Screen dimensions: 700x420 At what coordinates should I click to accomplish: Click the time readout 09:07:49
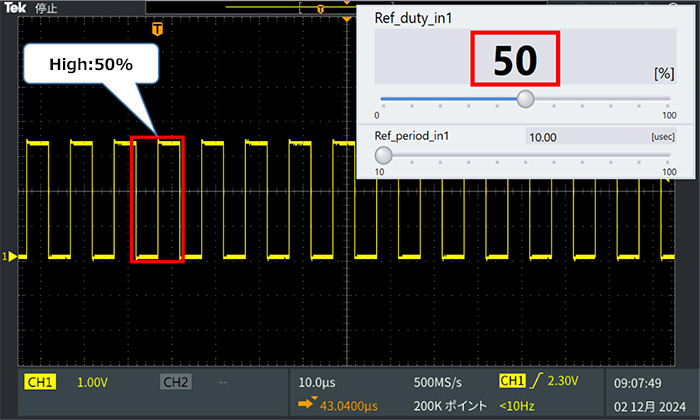point(638,383)
